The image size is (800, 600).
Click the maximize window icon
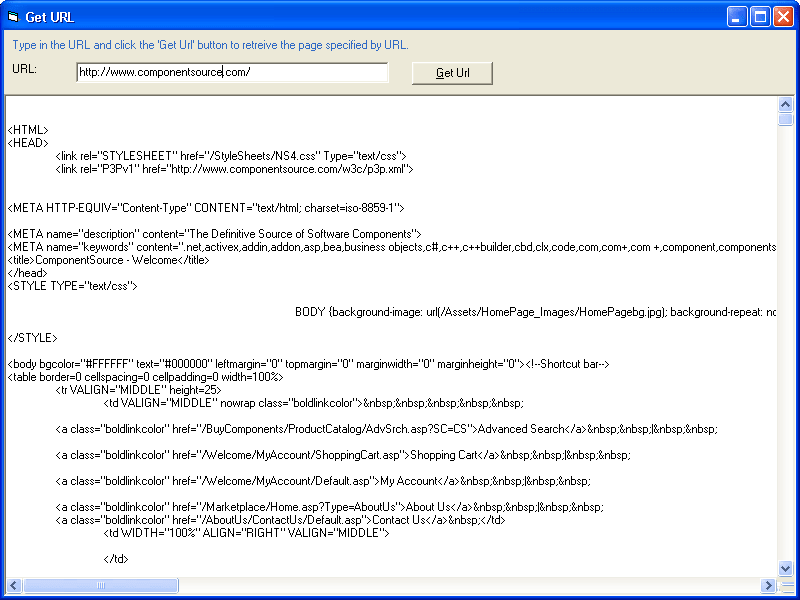(x=760, y=16)
